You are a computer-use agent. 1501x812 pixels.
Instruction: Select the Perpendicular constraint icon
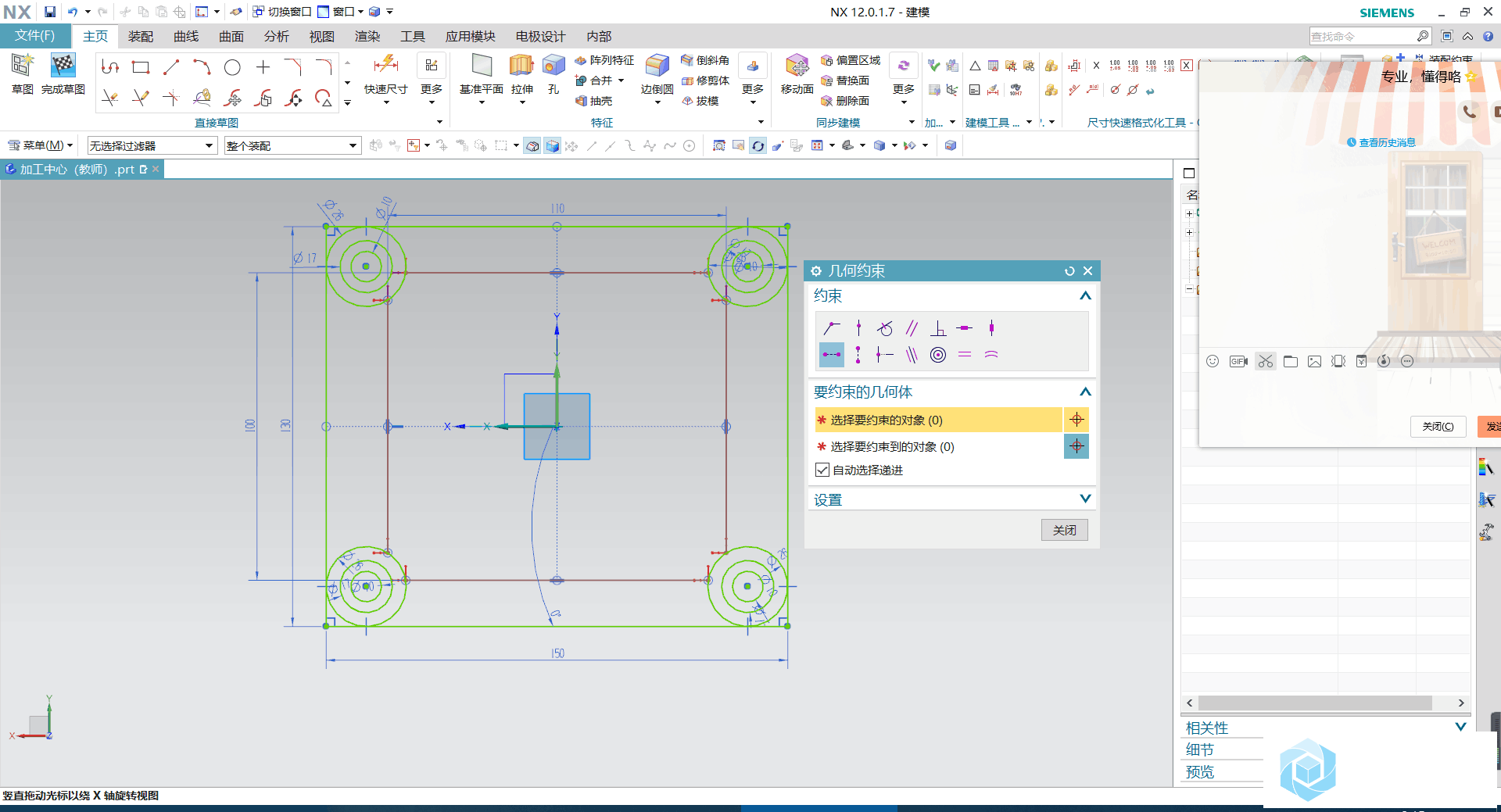(938, 328)
